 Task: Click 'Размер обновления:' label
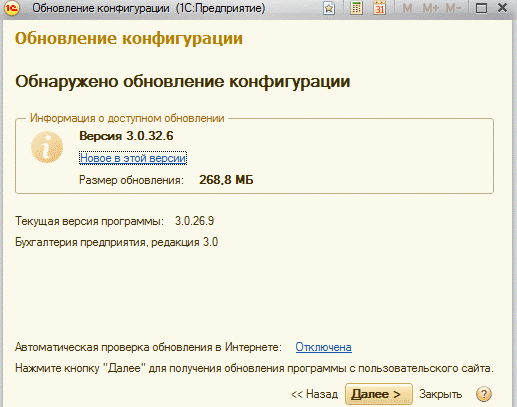[x=131, y=180]
